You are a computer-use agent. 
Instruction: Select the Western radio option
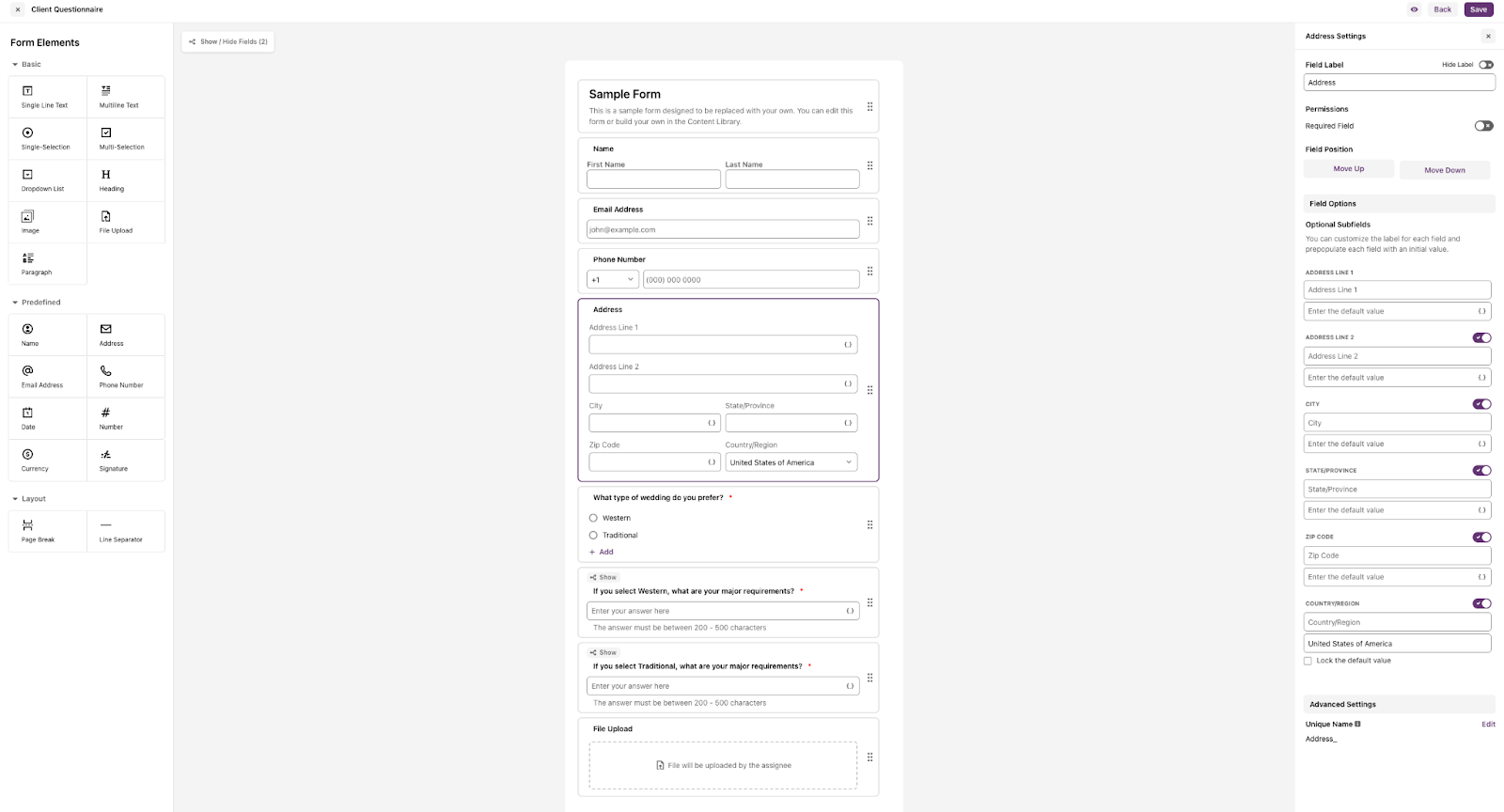click(593, 518)
